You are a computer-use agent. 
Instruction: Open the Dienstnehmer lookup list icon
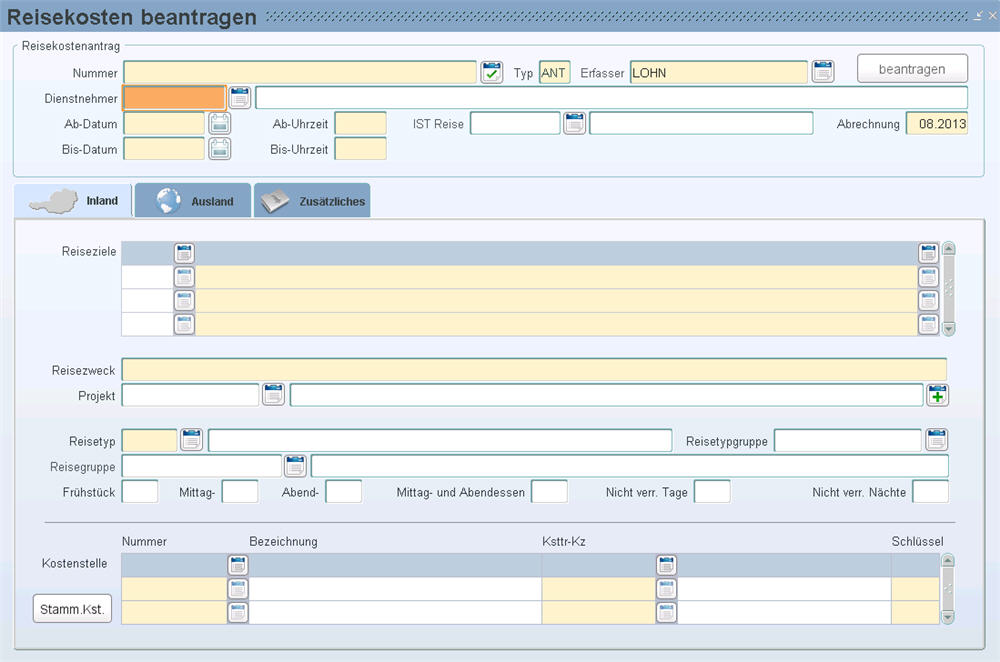coord(240,98)
